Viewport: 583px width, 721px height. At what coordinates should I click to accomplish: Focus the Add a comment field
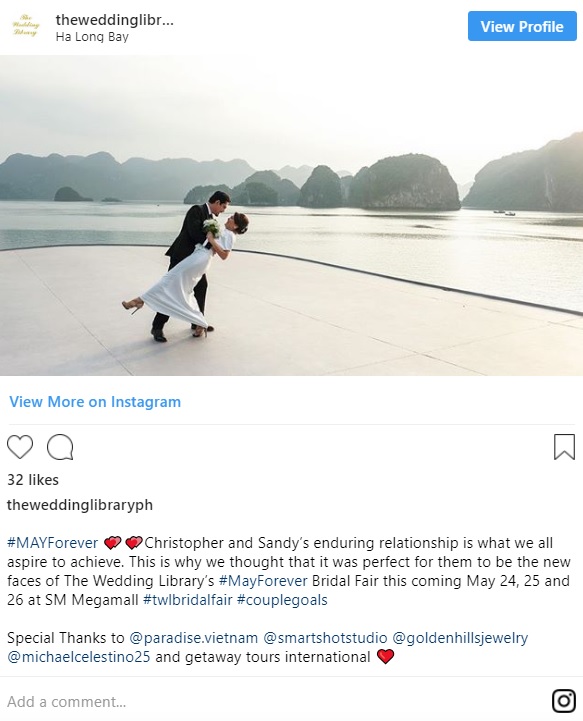[276, 702]
